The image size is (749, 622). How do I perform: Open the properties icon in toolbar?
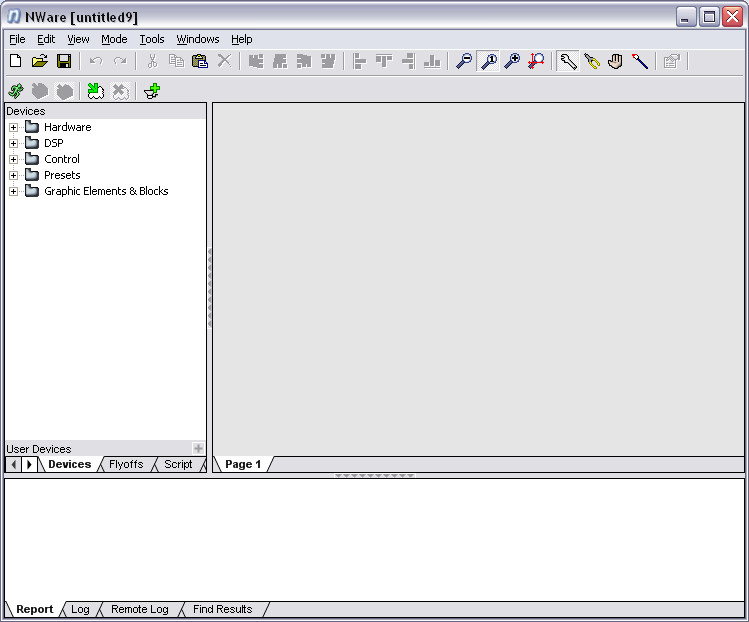672,61
